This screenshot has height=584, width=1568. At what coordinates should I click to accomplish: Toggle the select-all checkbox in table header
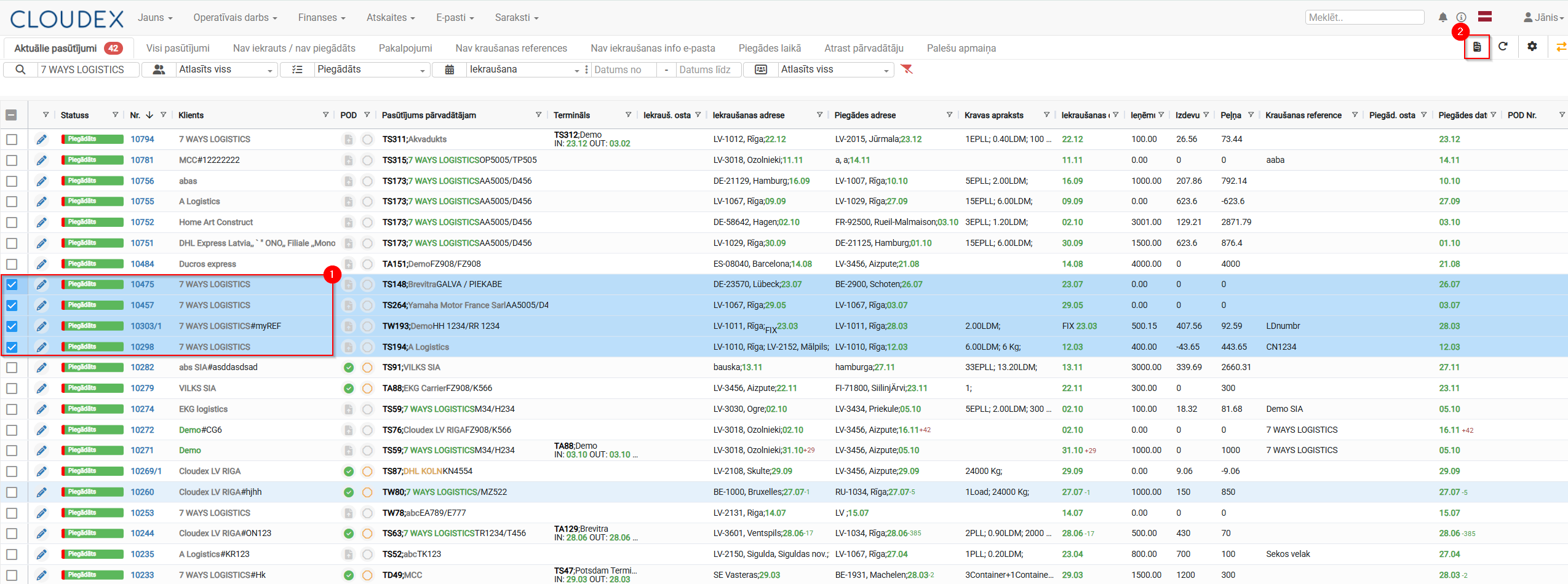click(11, 115)
